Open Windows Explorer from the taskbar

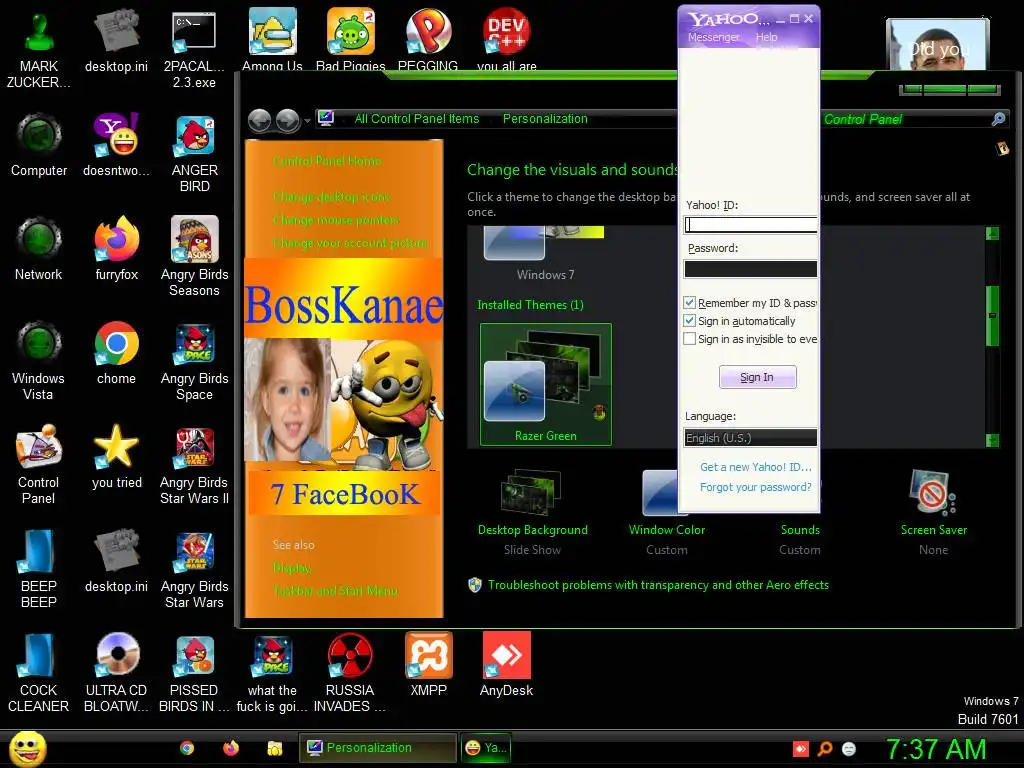(274, 748)
